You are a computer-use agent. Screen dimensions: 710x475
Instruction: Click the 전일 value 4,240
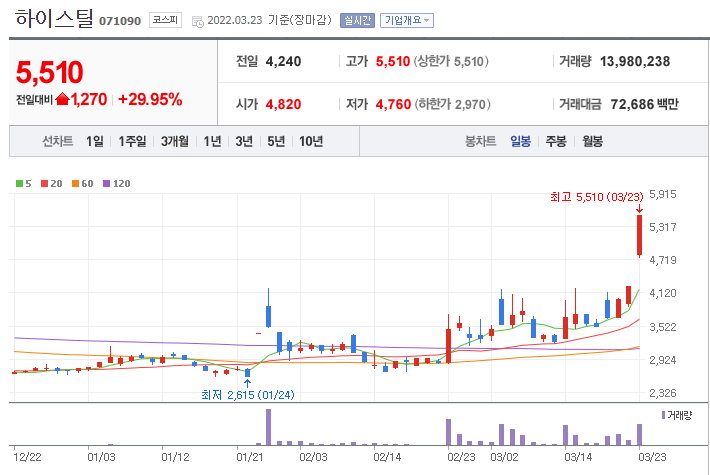283,61
